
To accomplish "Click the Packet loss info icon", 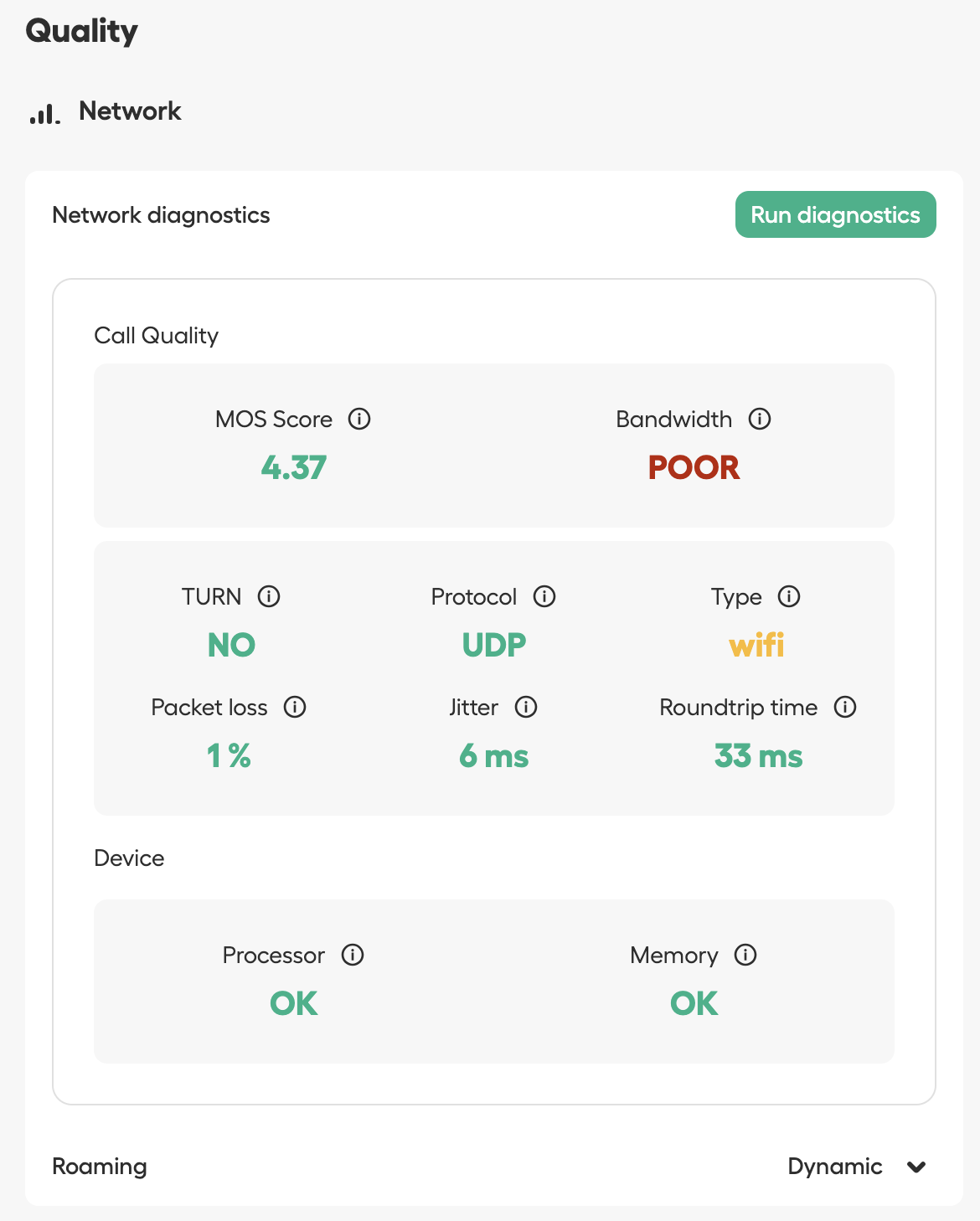I will (x=295, y=707).
